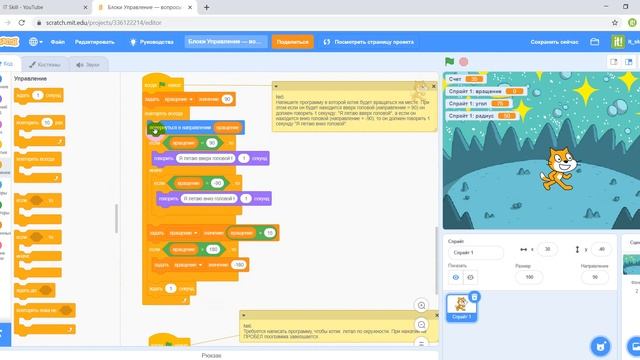Close the first yellow comment note
Viewport: 640px width, 360px height.
pyautogui.click(x=433, y=86)
